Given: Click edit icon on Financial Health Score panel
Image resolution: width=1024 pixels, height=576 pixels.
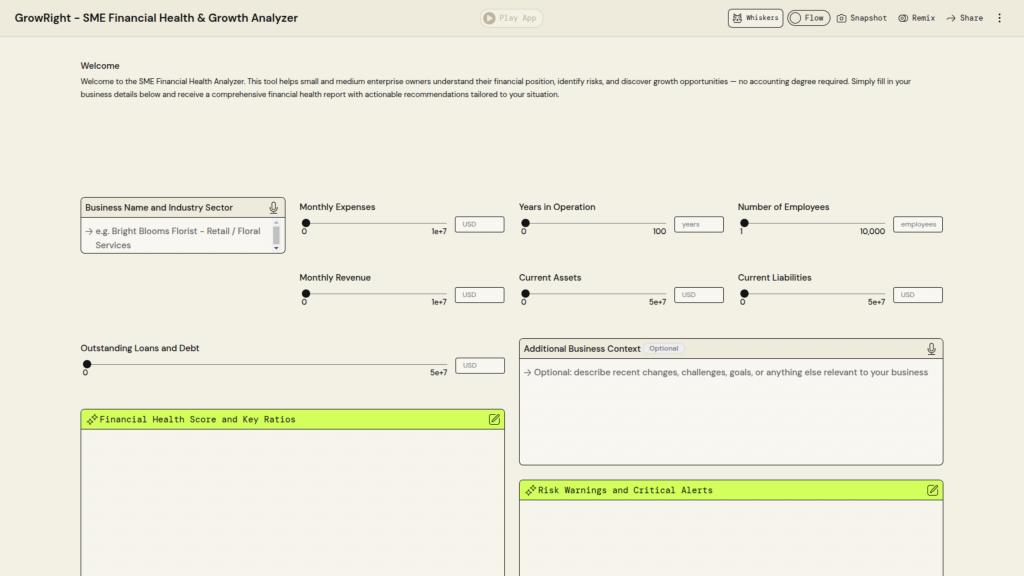Looking at the screenshot, I should pos(494,419).
